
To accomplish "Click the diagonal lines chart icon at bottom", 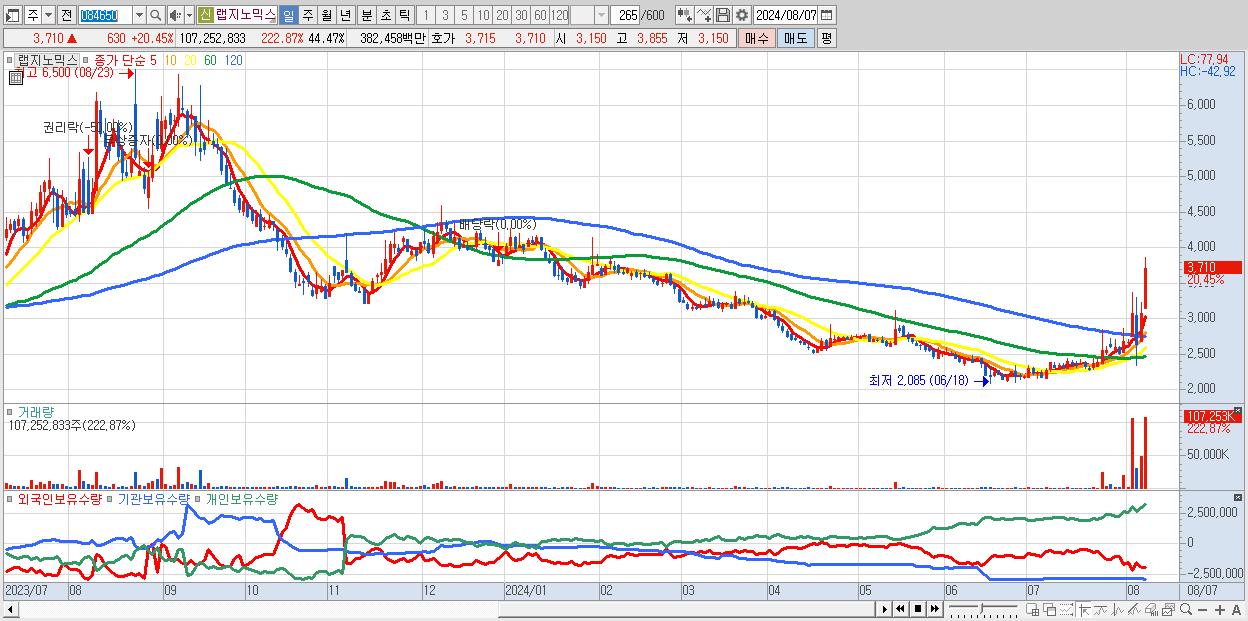I will 1134,609.
